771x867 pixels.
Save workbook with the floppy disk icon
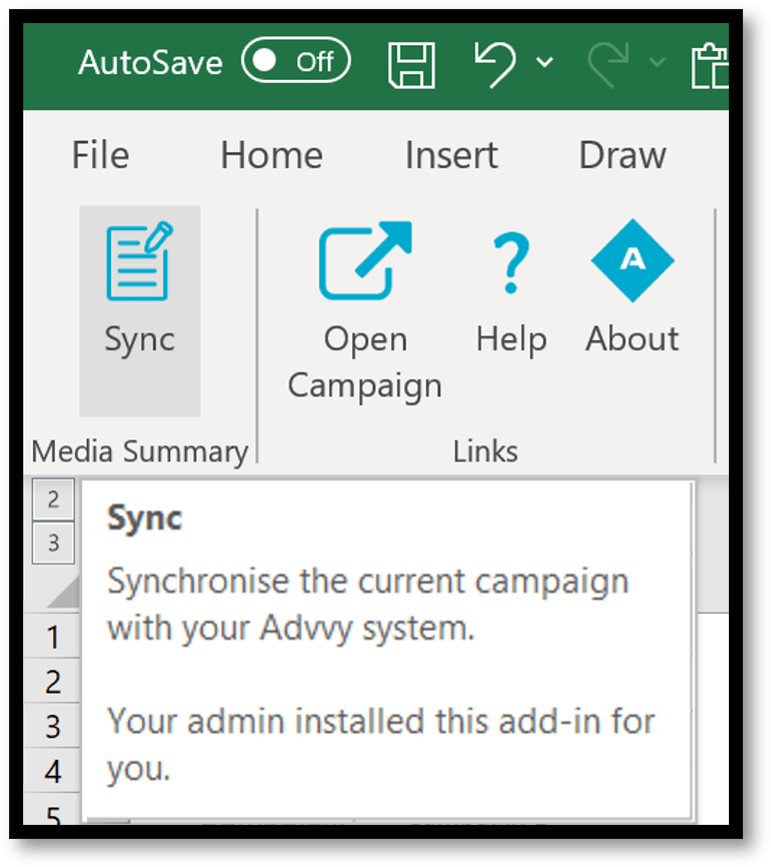pos(411,65)
